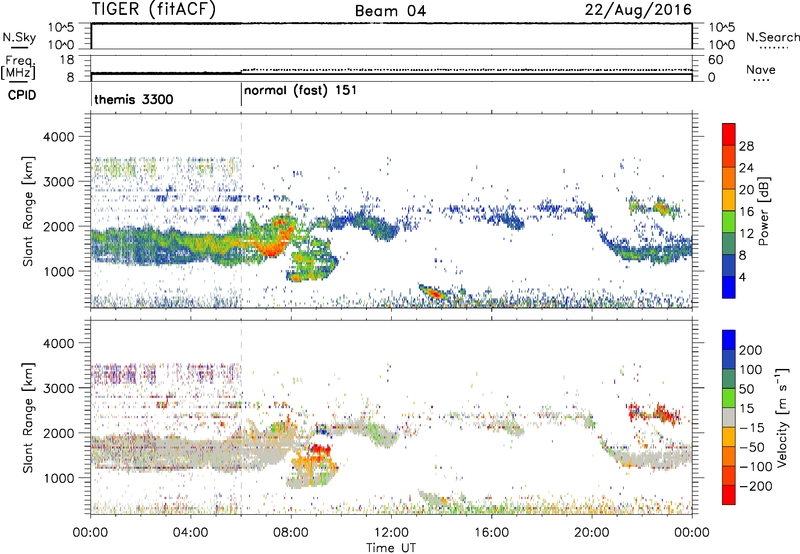This screenshot has width=800, height=554.
Task: Click the N.Sky axis label
Action: point(19,37)
